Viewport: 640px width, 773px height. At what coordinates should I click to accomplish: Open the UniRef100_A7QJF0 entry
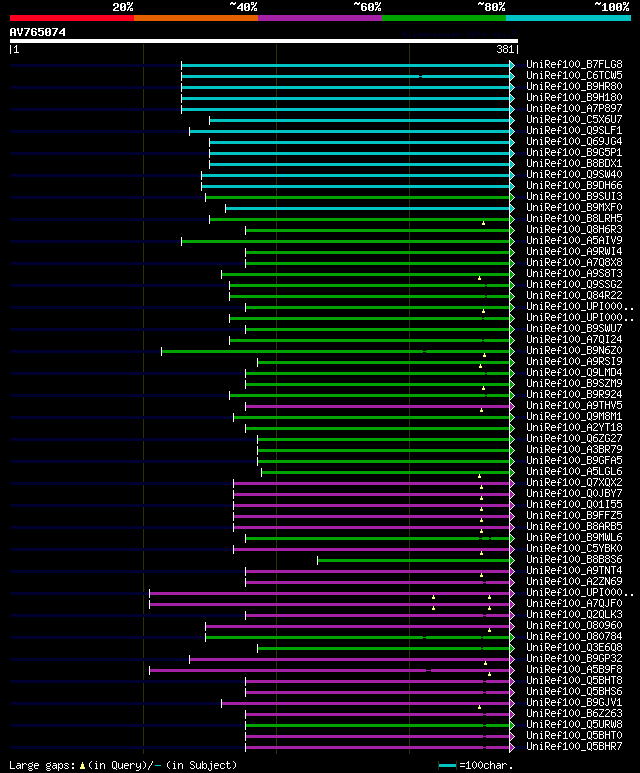click(x=574, y=603)
